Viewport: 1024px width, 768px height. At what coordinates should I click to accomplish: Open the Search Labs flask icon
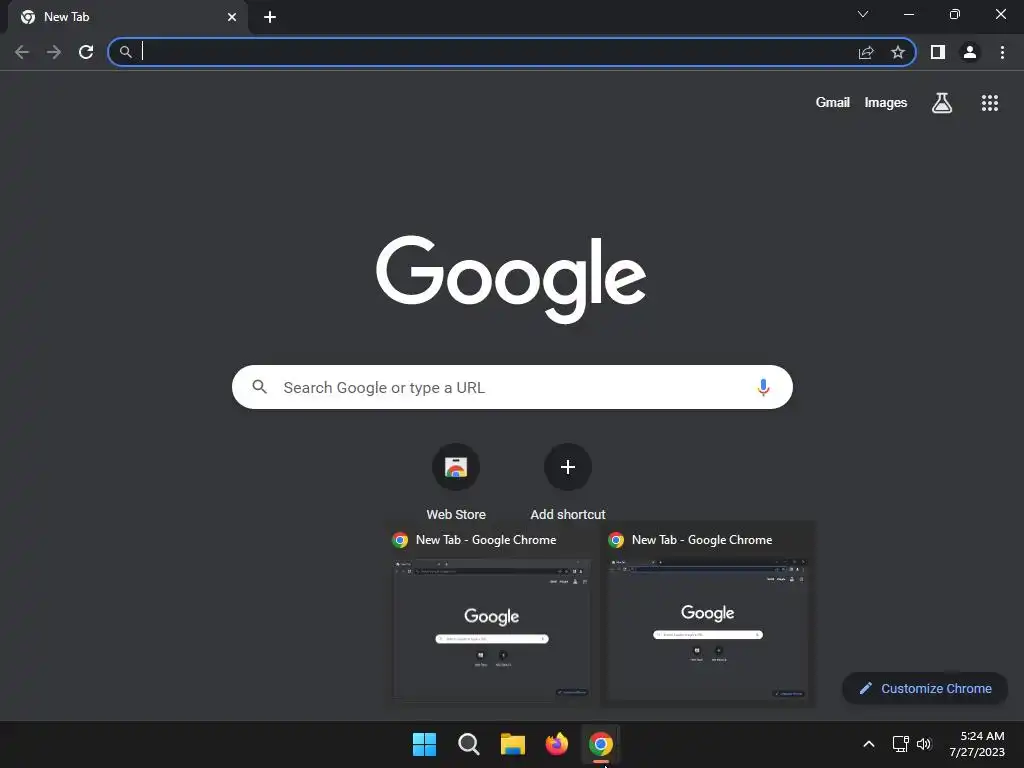[x=942, y=103]
